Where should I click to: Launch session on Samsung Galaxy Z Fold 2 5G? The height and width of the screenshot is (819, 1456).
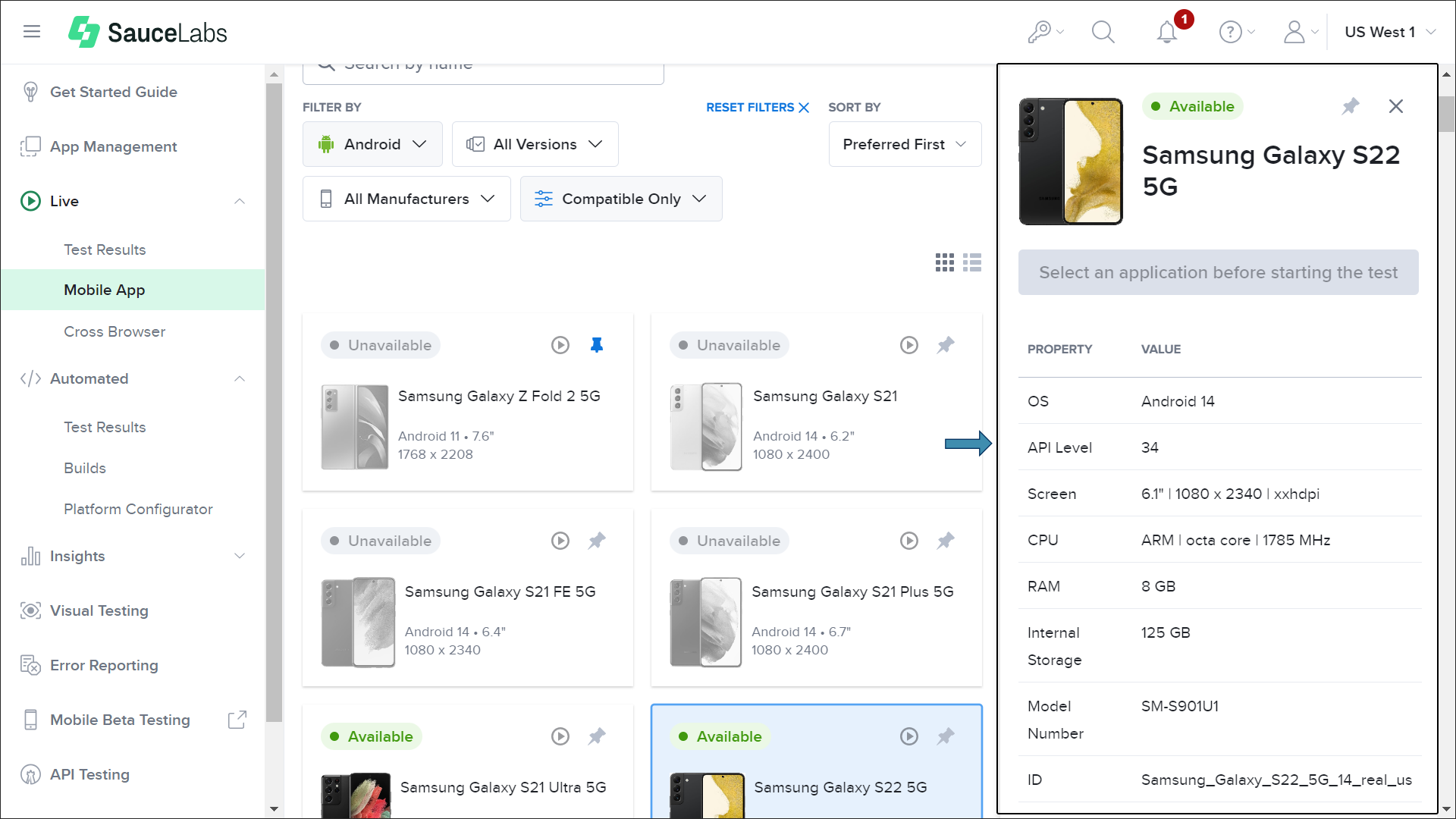560,345
